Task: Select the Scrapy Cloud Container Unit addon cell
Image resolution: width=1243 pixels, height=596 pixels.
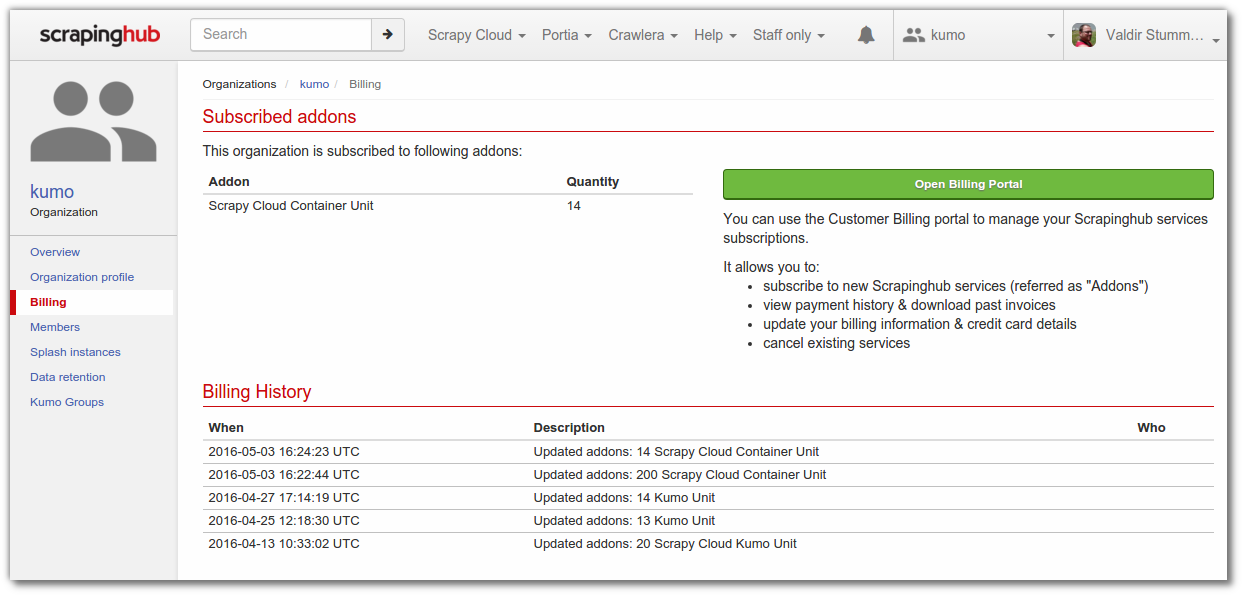Action: pyautogui.click(x=291, y=206)
